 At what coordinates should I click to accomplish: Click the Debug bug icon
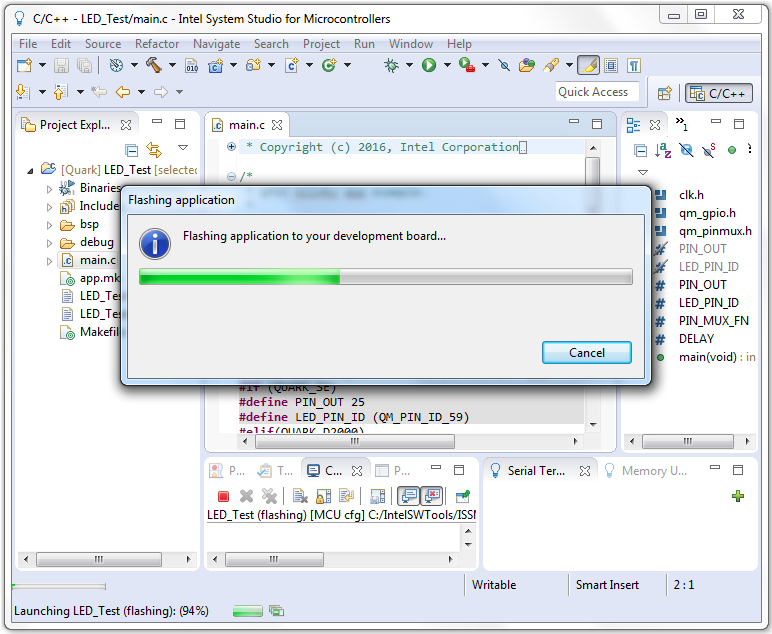(x=391, y=65)
